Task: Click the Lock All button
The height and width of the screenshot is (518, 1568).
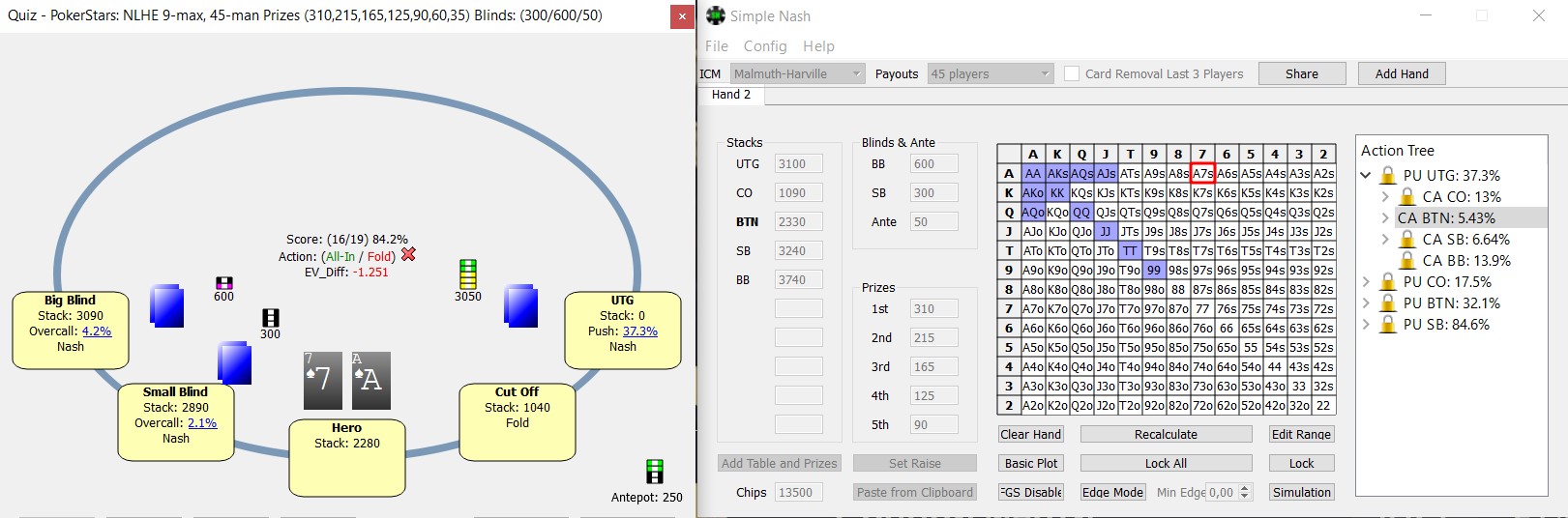Action: pos(1166,463)
